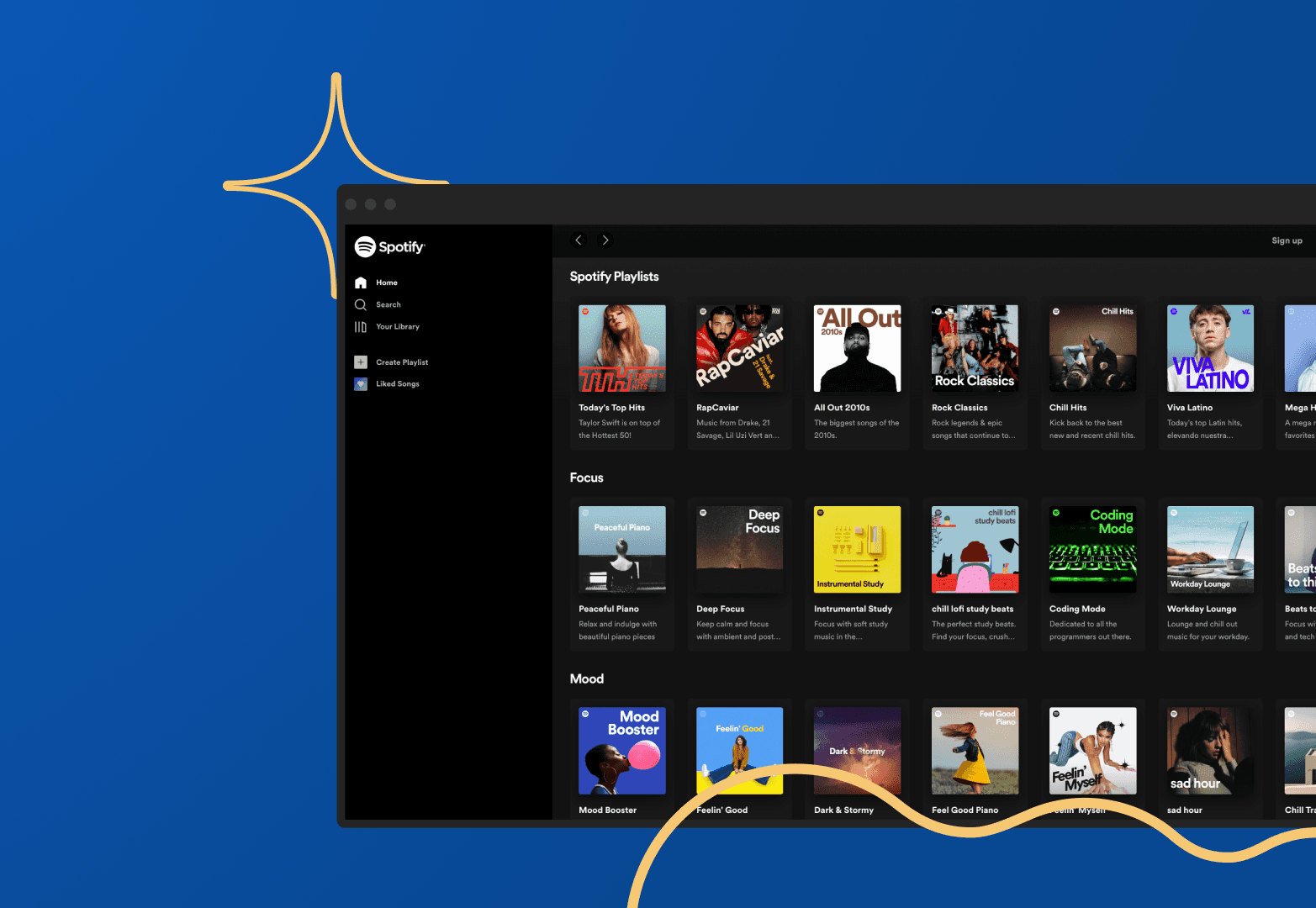Open Chill Hits cover art
This screenshot has height=908, width=1316.
[x=1093, y=348]
